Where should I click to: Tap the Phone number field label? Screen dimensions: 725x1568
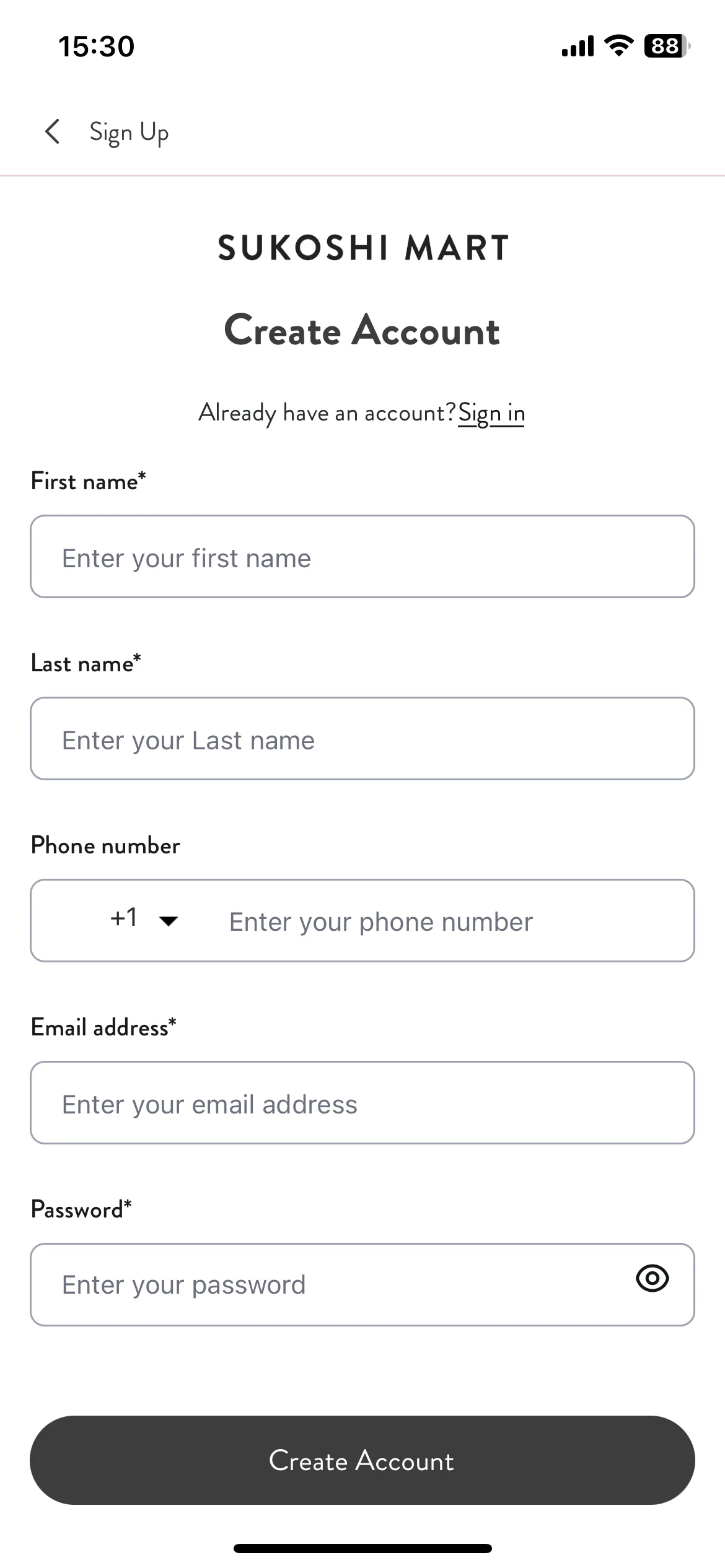(105, 845)
